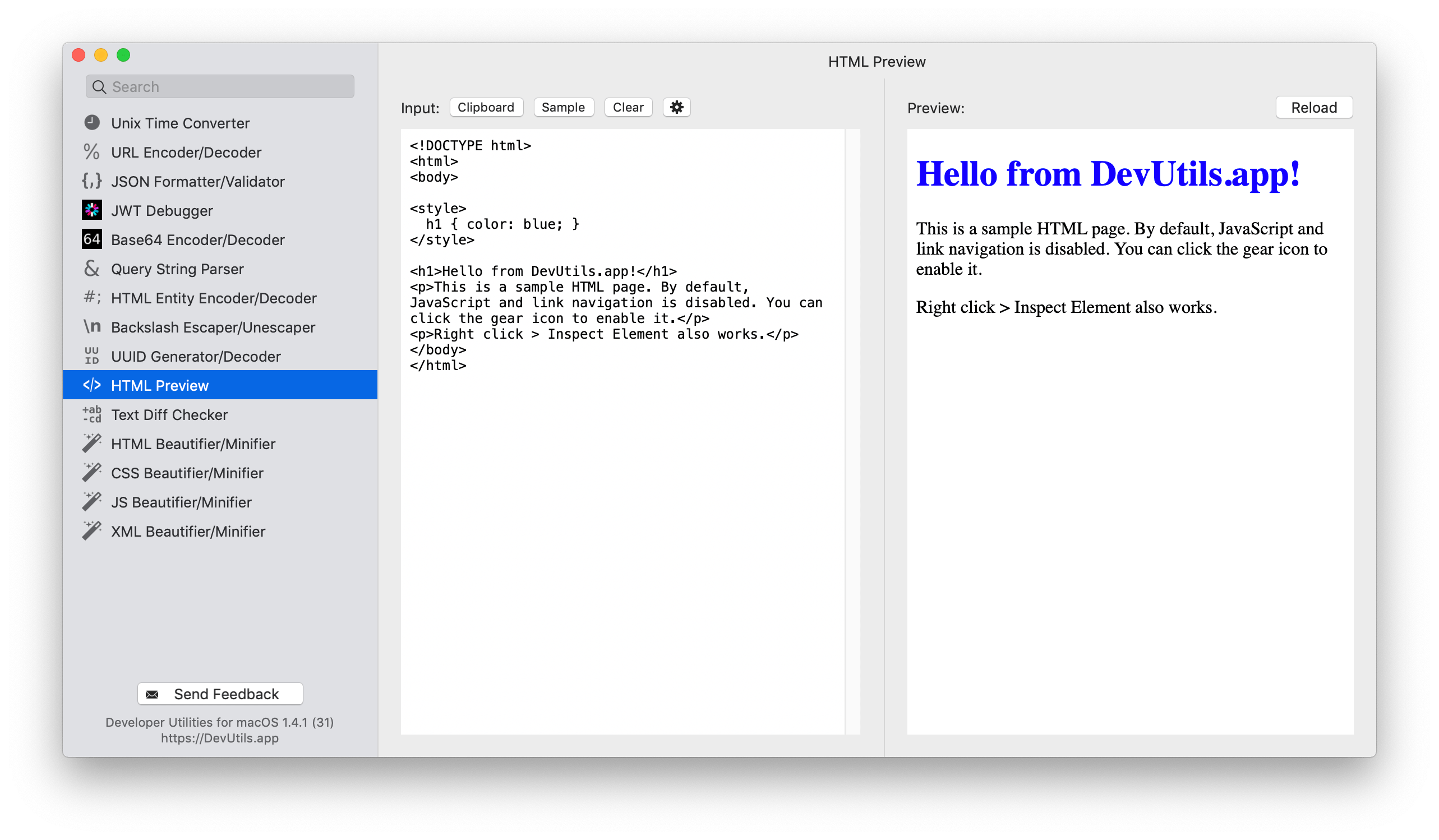Image resolution: width=1439 pixels, height=840 pixels.
Task: Paste input using the Clipboard button
Action: point(487,107)
